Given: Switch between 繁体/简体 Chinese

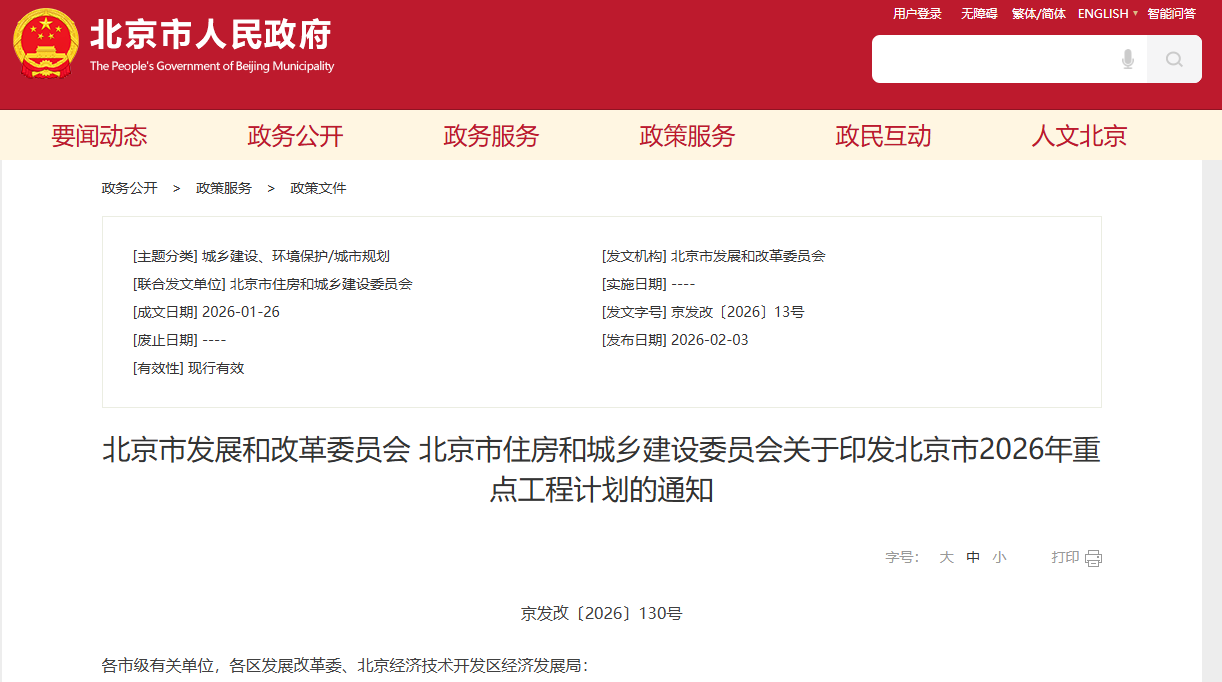Looking at the screenshot, I should pos(1038,14).
